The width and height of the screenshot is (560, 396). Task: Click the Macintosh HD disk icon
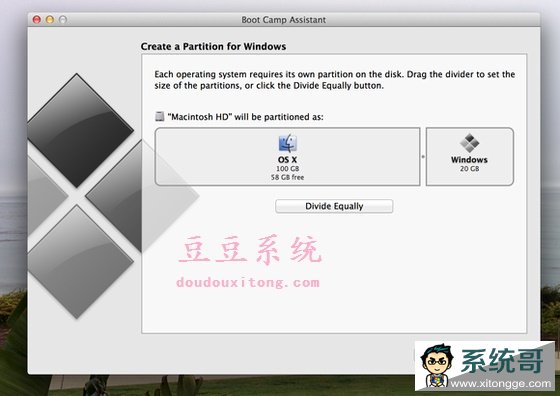(159, 116)
